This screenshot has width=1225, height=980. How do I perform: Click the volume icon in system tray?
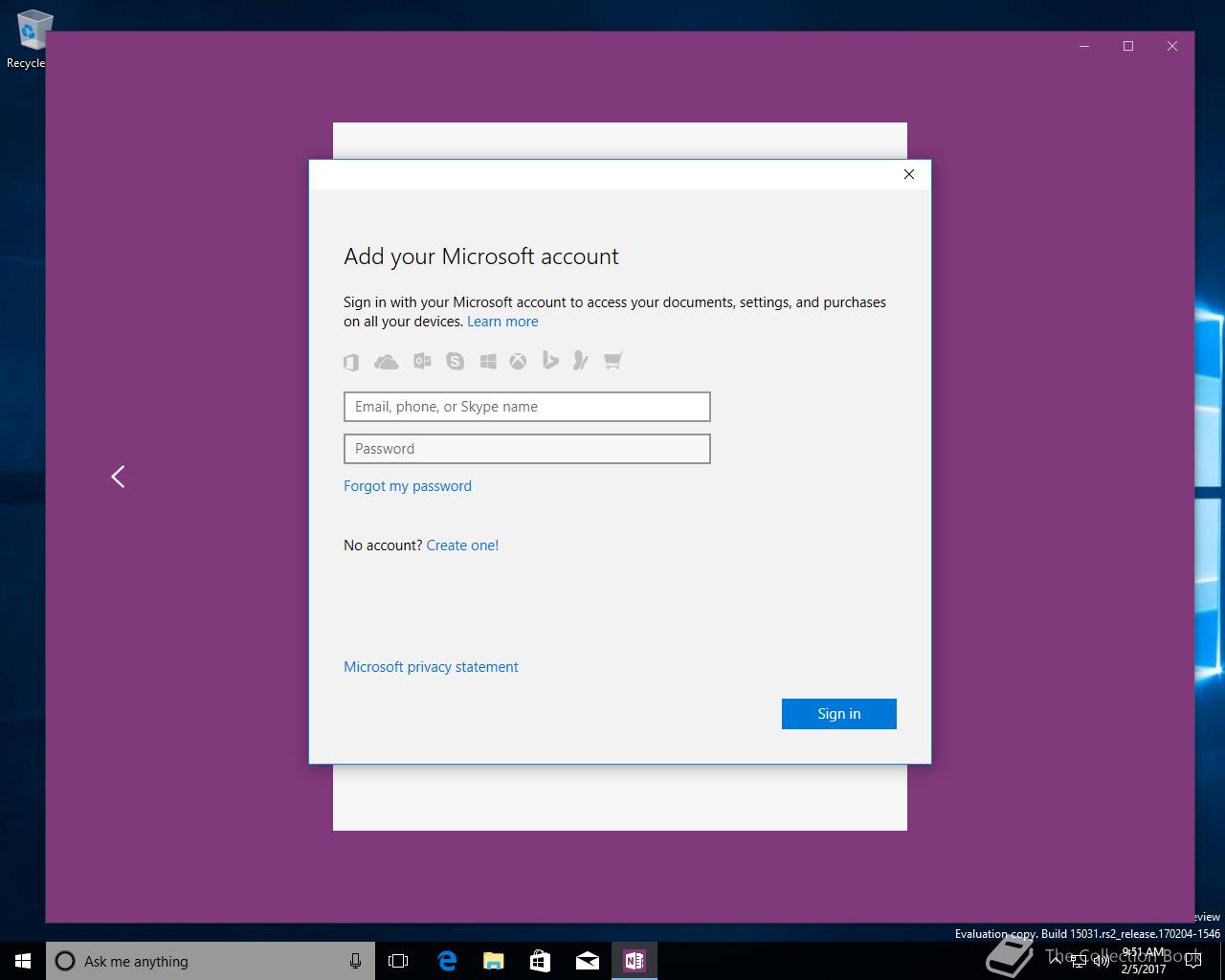pyautogui.click(x=1101, y=961)
